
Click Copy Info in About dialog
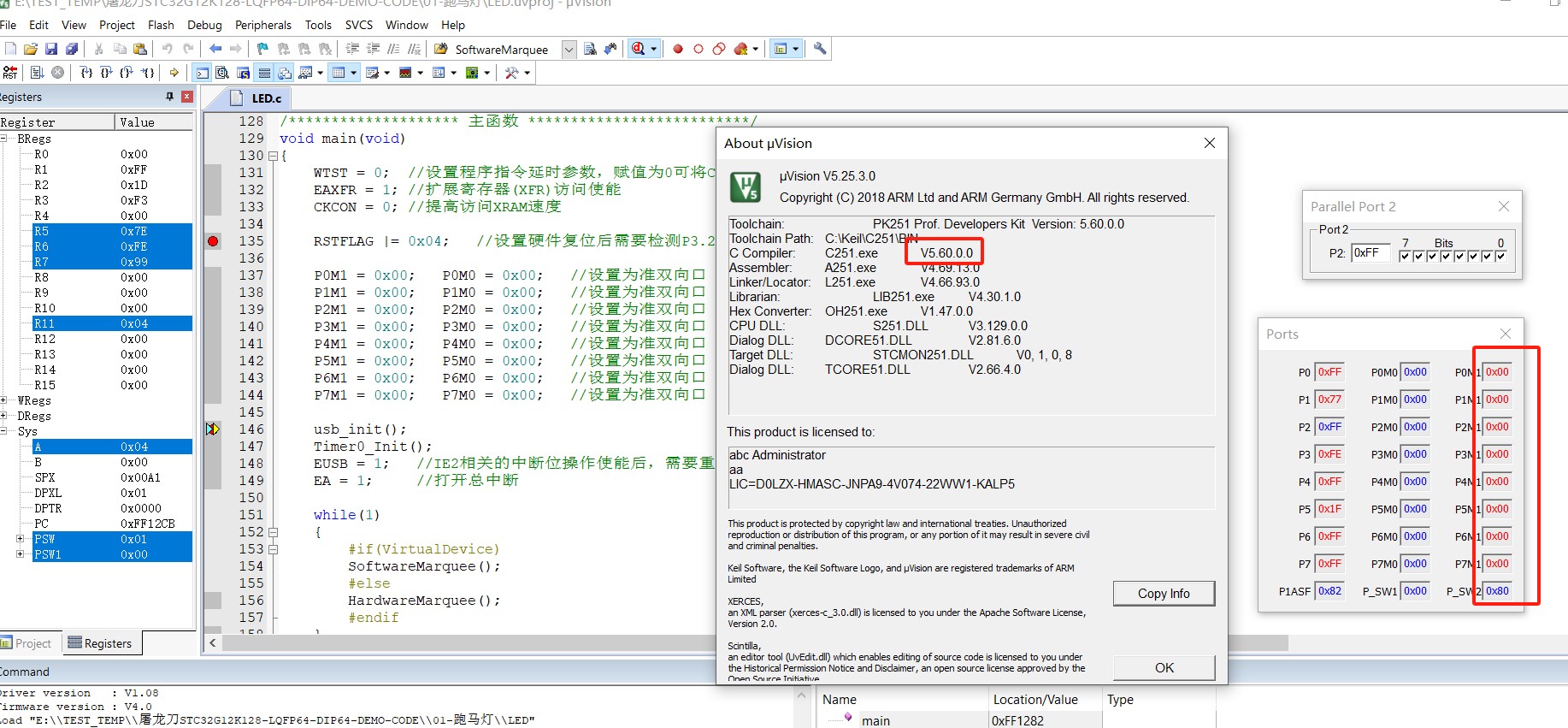pos(1164,593)
